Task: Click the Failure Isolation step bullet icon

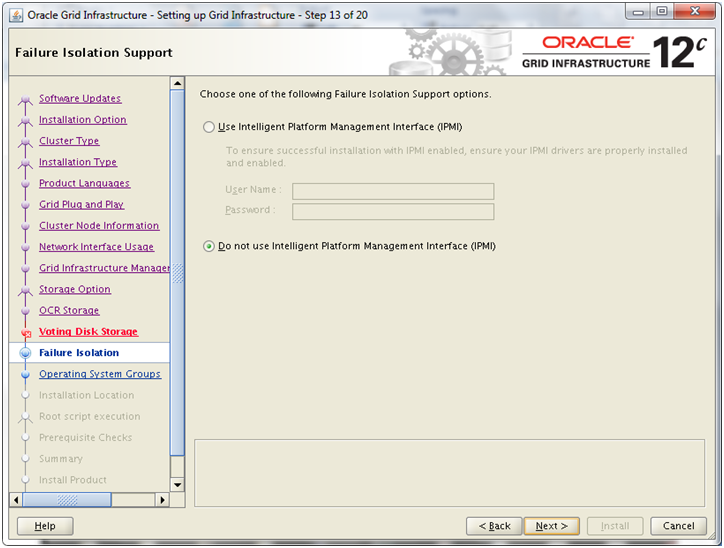Action: click(25, 353)
